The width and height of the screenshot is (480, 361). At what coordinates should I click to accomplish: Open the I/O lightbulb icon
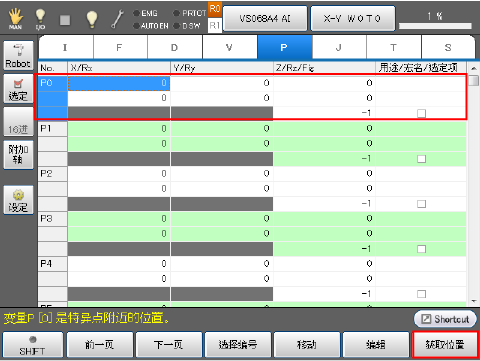point(40,19)
